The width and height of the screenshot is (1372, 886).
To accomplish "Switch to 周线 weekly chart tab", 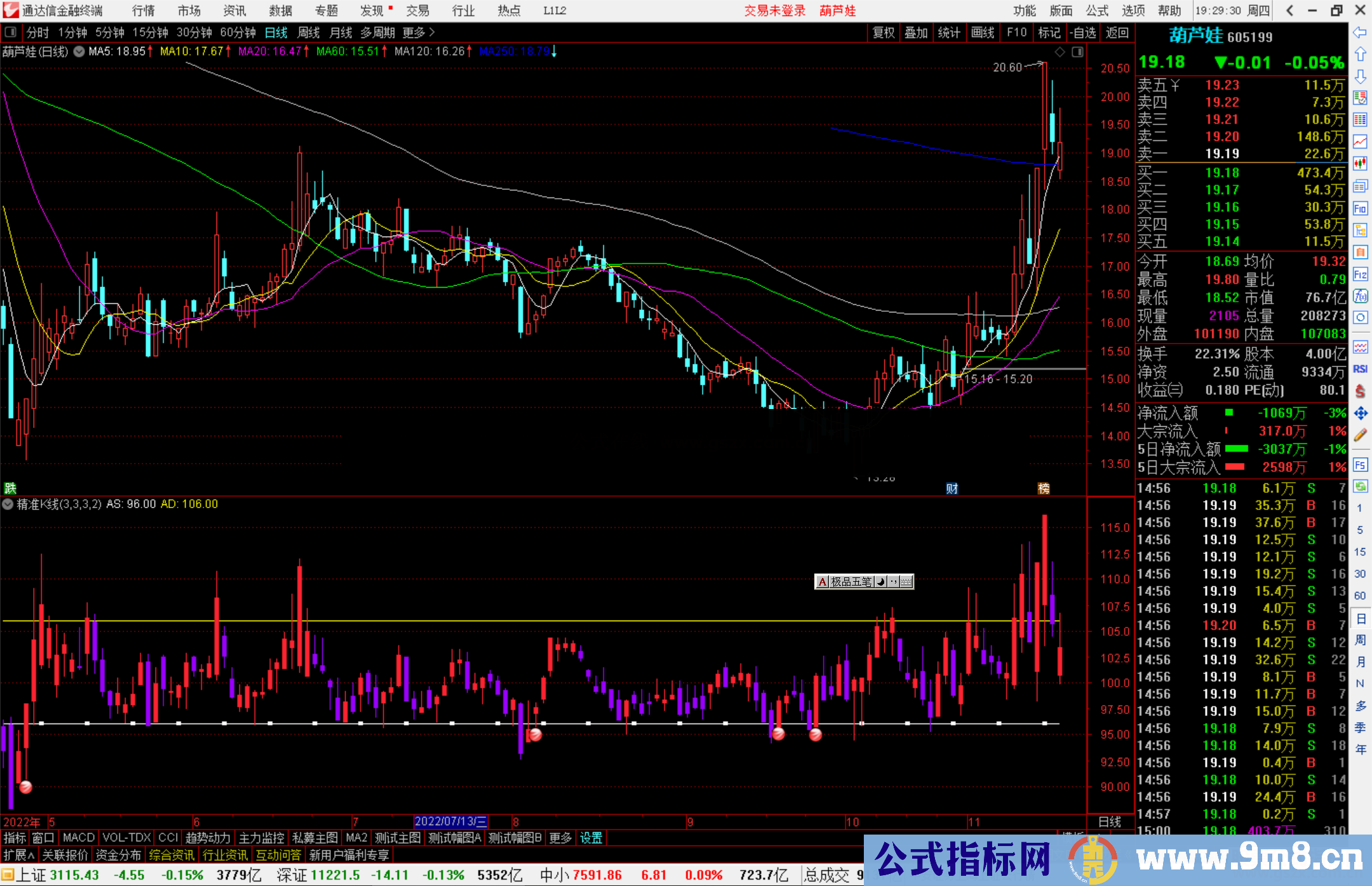I will 309,32.
